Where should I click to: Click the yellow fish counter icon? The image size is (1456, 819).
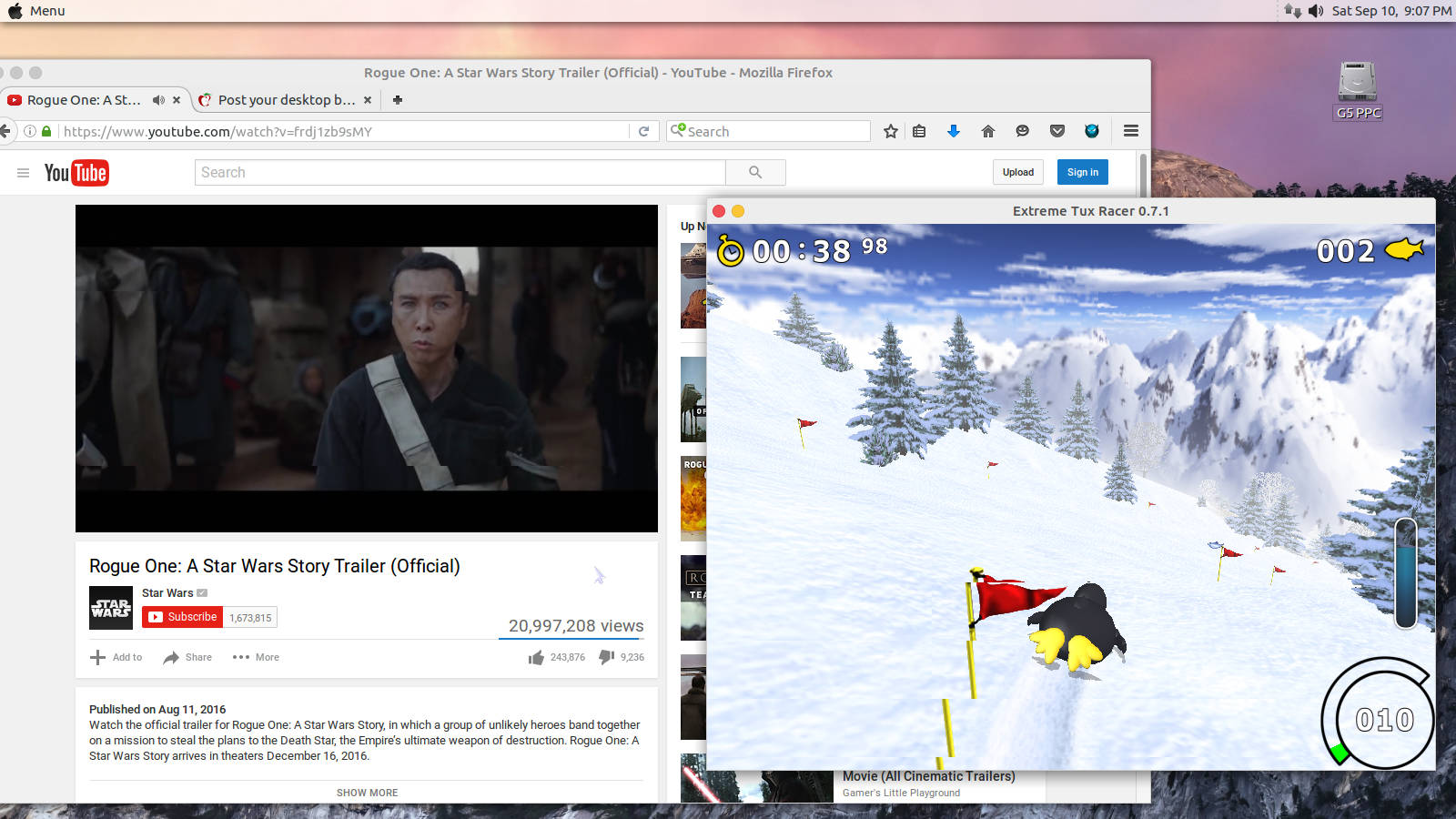[x=1404, y=249]
